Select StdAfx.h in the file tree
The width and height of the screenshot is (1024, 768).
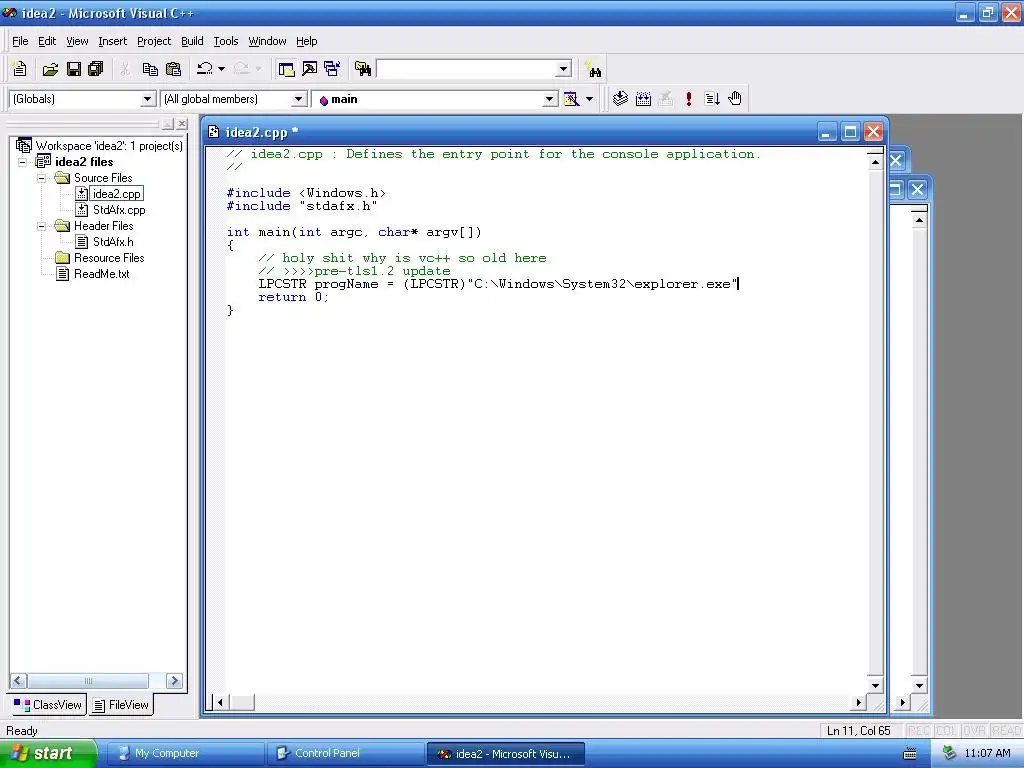[x=113, y=242]
